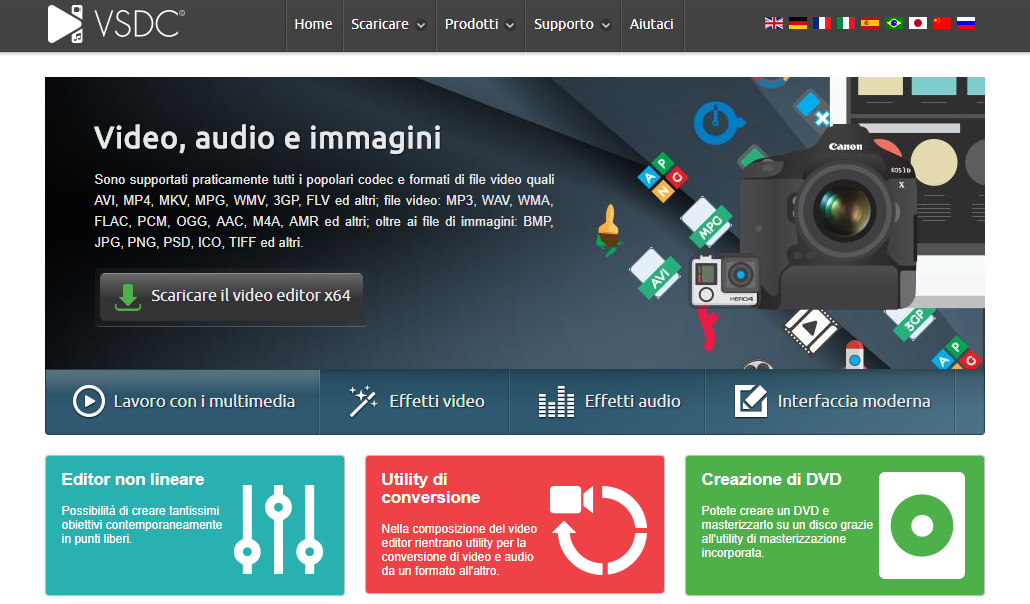1030x604 pixels.
Task: Switch to Effetti audio tab
Action: pos(608,402)
